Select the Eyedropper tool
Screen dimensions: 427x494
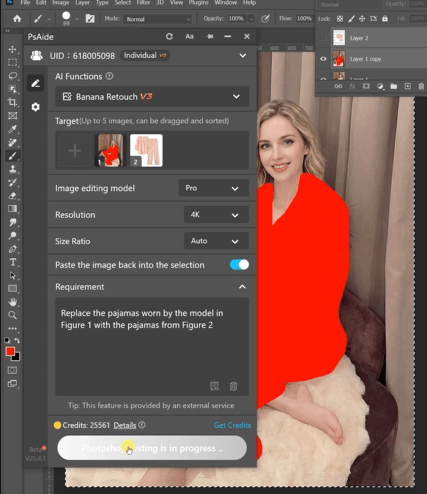13,129
